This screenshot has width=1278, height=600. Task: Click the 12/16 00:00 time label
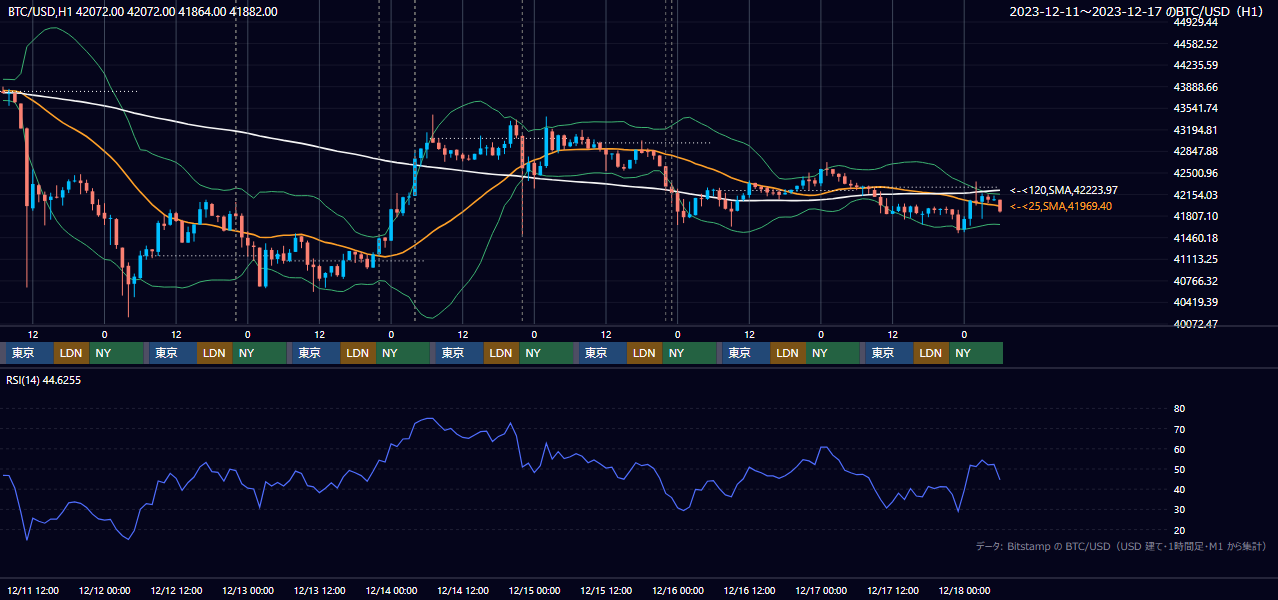(x=678, y=591)
